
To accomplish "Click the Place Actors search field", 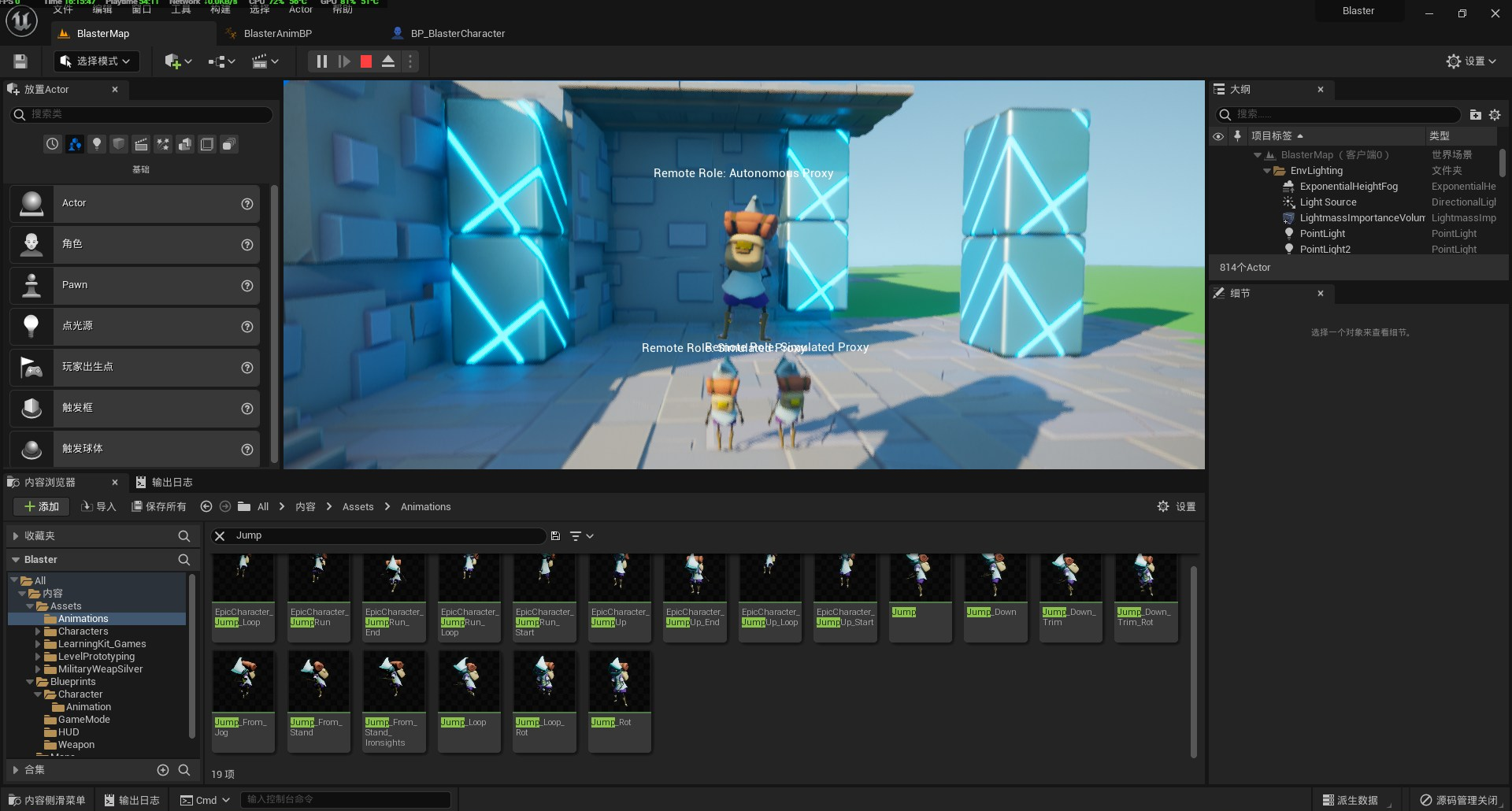I will 142,114.
